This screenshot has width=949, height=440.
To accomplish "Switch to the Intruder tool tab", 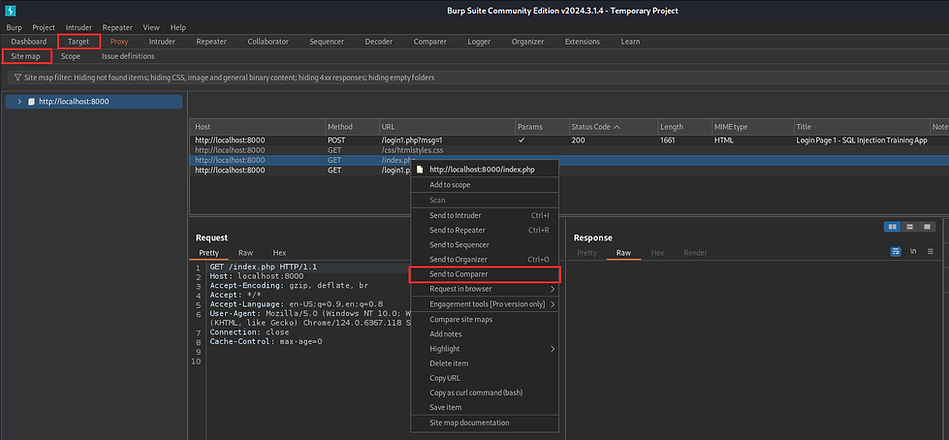I will pyautogui.click(x=162, y=42).
